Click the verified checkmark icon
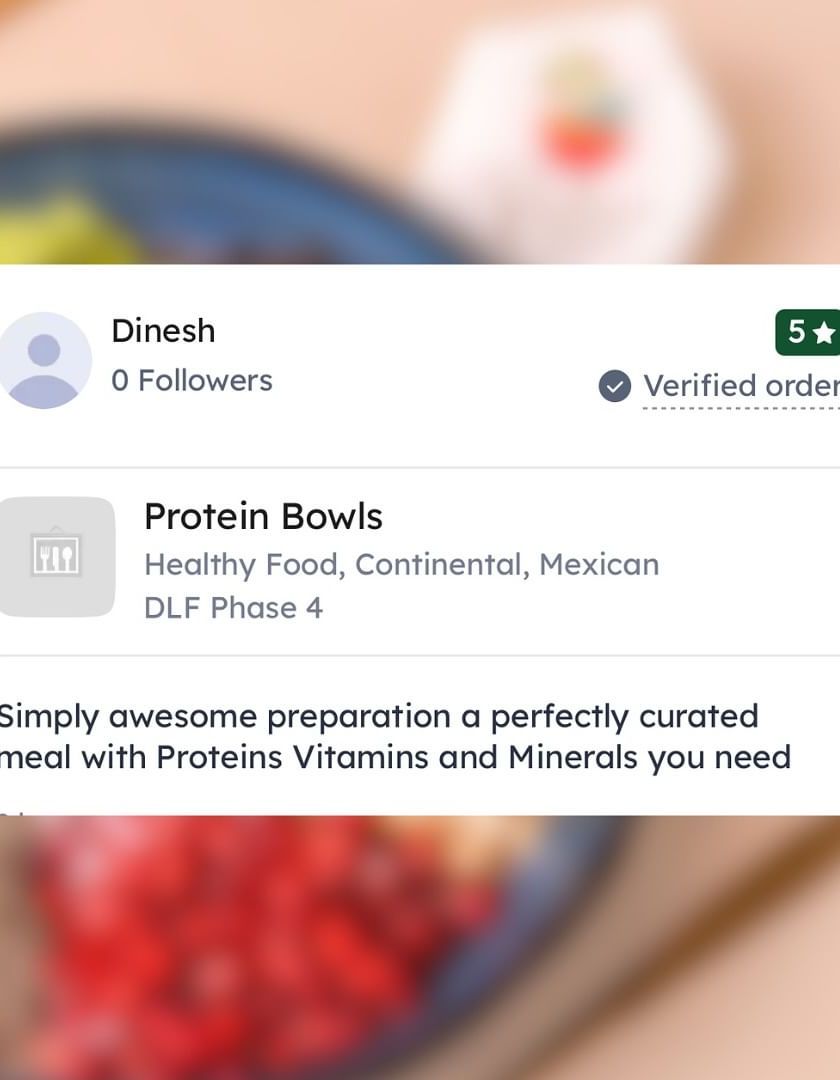The width and height of the screenshot is (840, 1080). pos(615,386)
